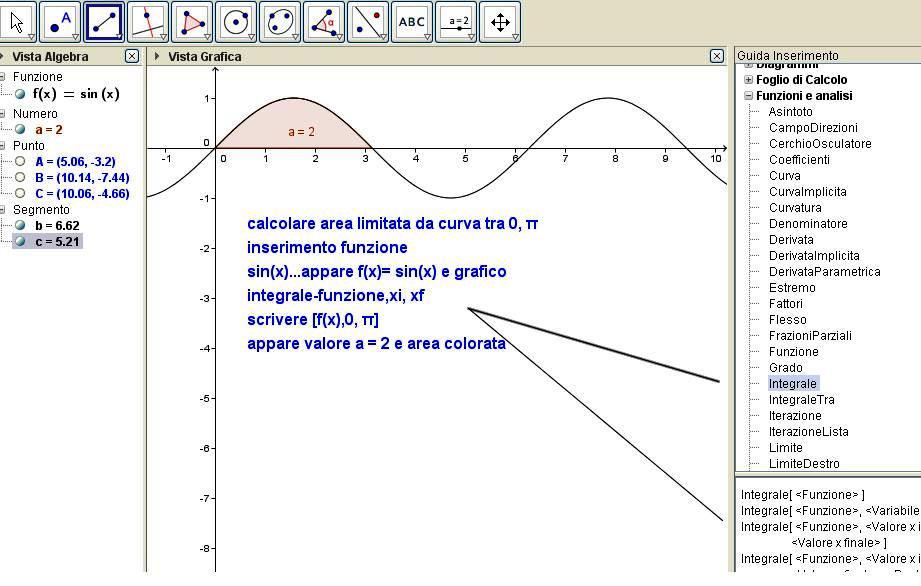Show hidden point A = (5.06, -3.2)
The height and width of the screenshot is (586, 921).
pos(21,161)
